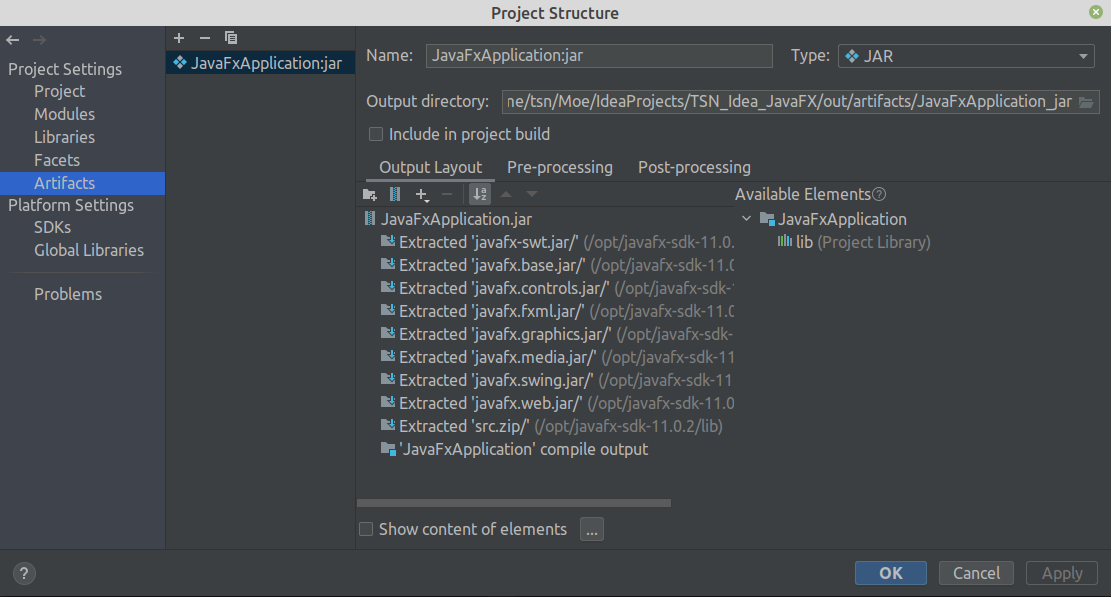Image resolution: width=1111 pixels, height=597 pixels.
Task: Open Global Libraries settings
Action: (89, 250)
